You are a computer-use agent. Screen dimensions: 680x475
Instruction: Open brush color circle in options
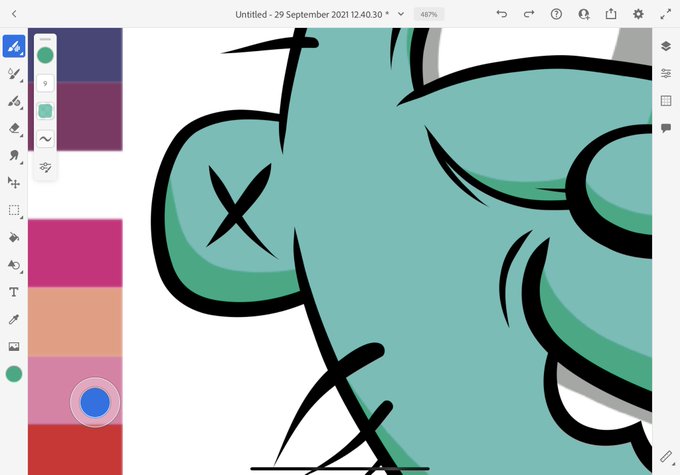click(x=45, y=56)
